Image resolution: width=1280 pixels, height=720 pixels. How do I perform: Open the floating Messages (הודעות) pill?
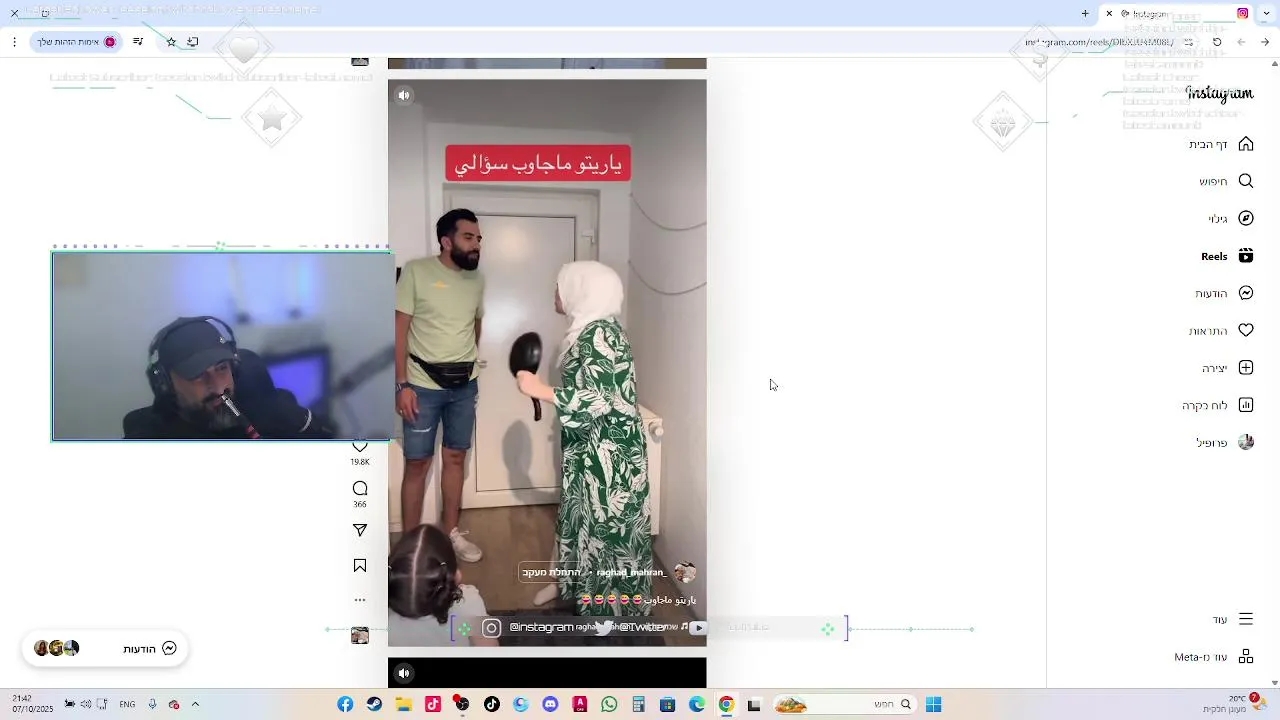(x=105, y=648)
